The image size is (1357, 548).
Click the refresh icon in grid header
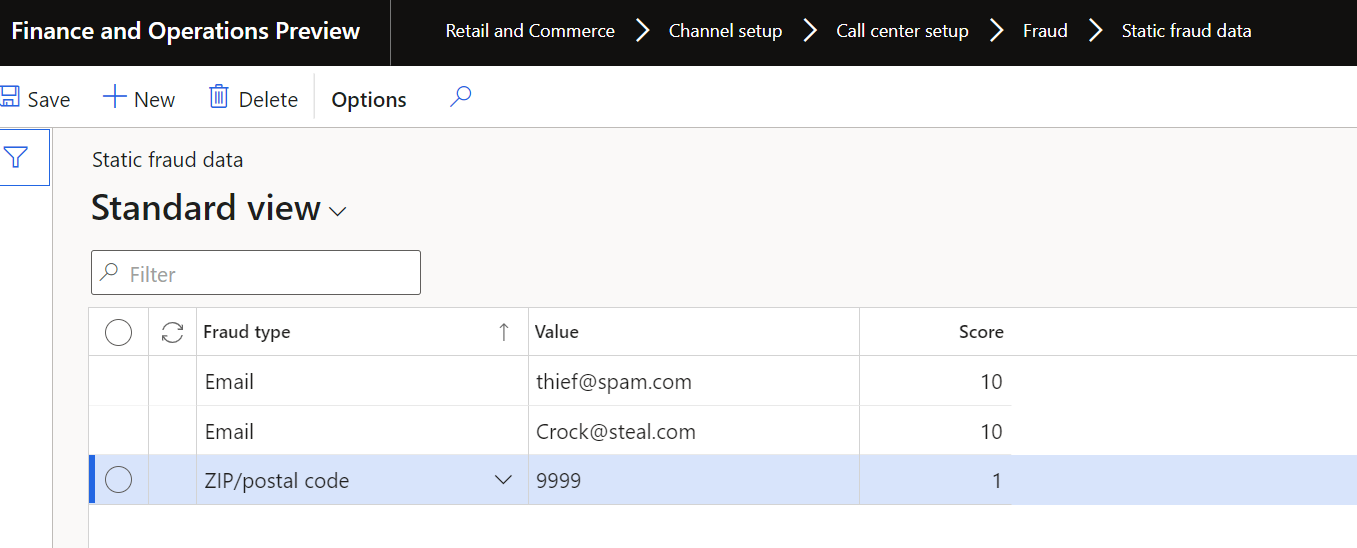(x=172, y=332)
